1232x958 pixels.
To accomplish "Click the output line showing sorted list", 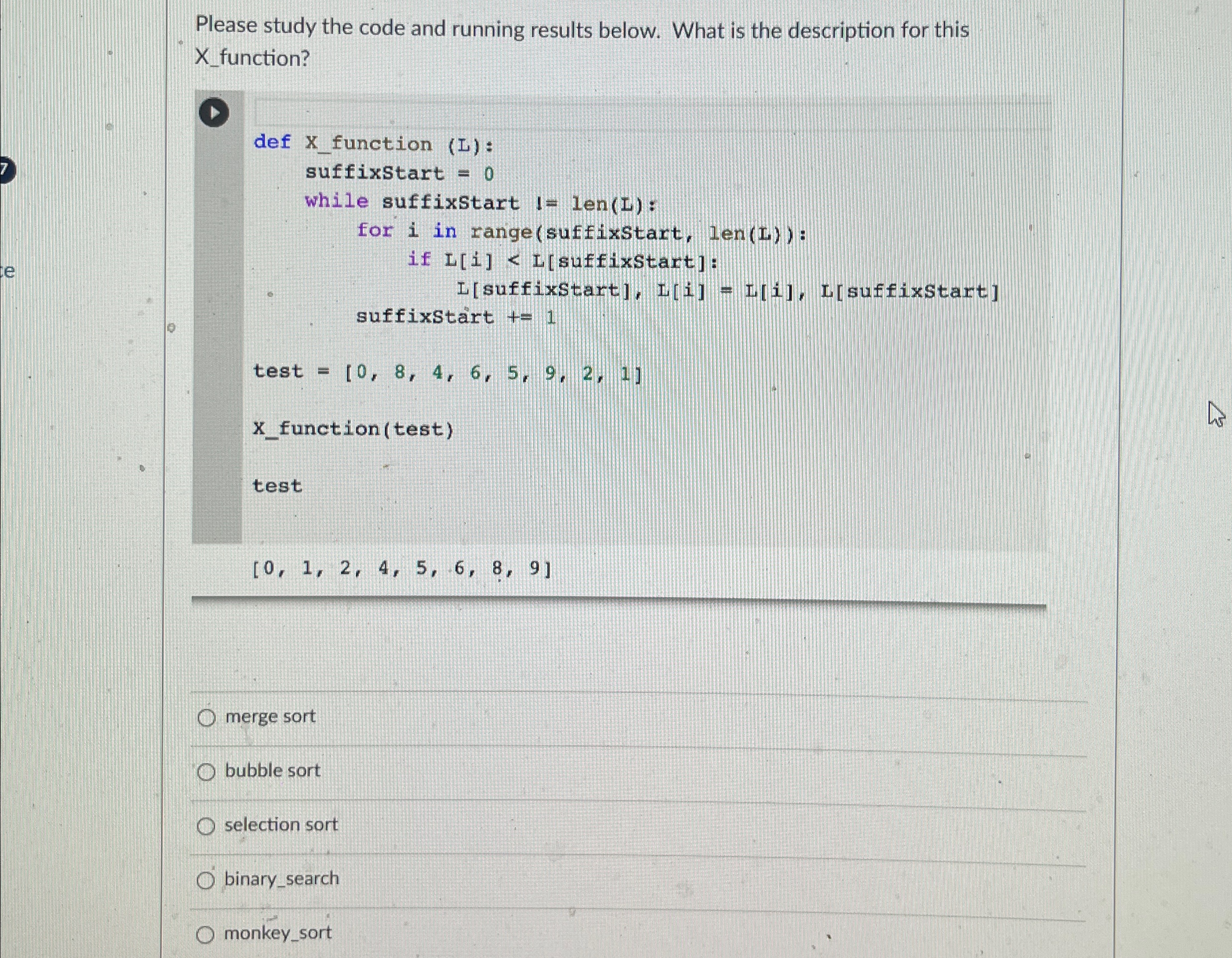I will 401,571.
